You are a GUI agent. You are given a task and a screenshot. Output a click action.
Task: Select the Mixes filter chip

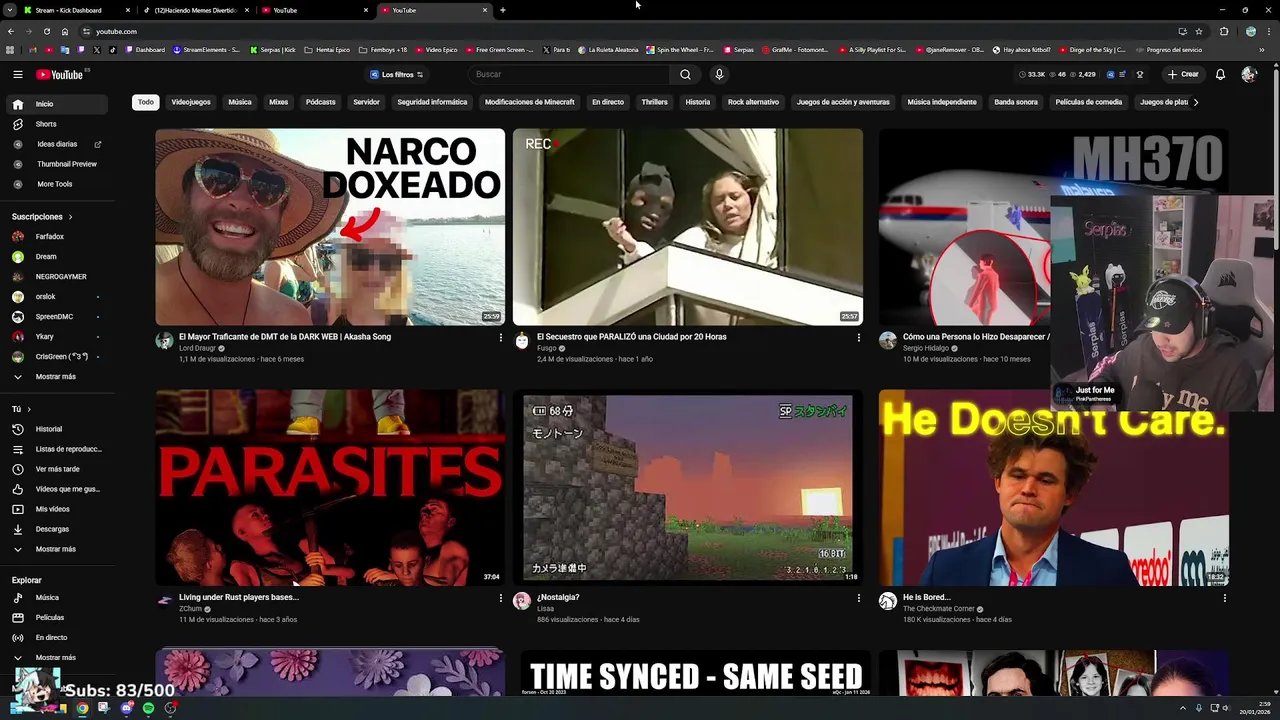(278, 102)
